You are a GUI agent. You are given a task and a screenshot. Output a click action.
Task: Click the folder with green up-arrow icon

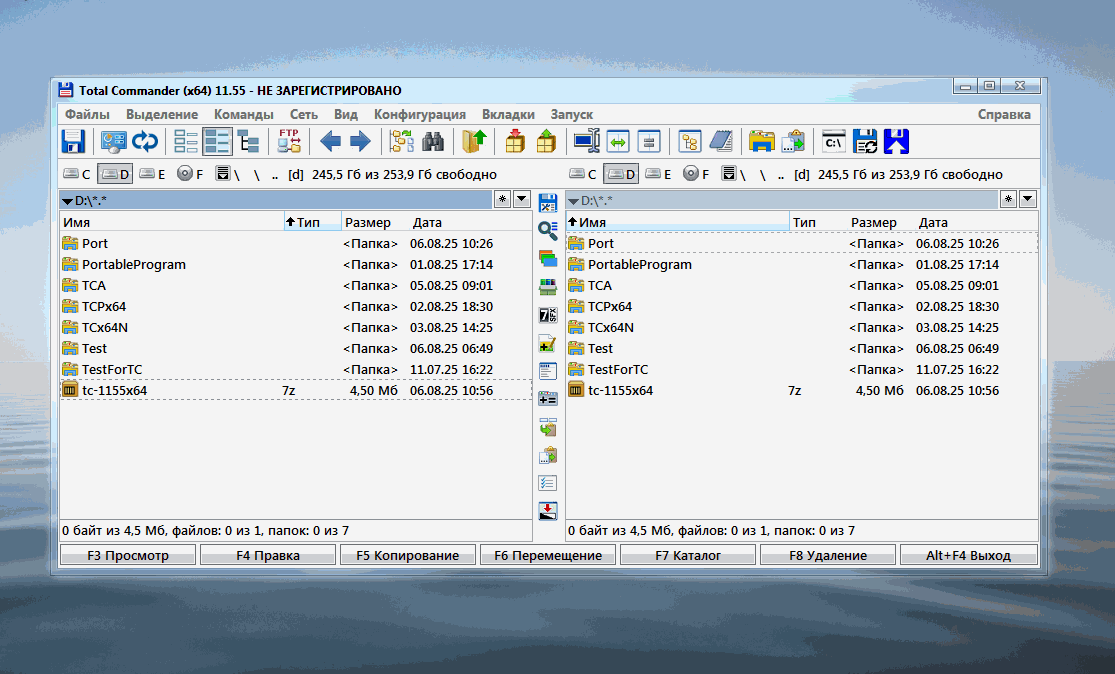tap(474, 141)
